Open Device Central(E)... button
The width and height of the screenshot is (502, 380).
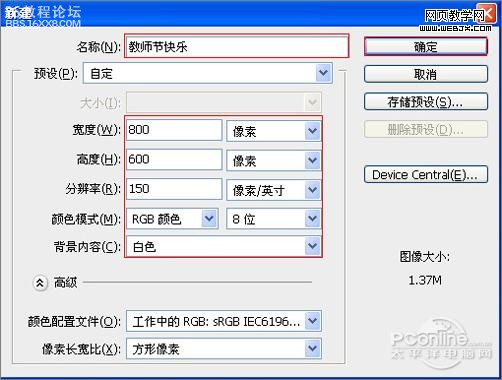pos(426,174)
